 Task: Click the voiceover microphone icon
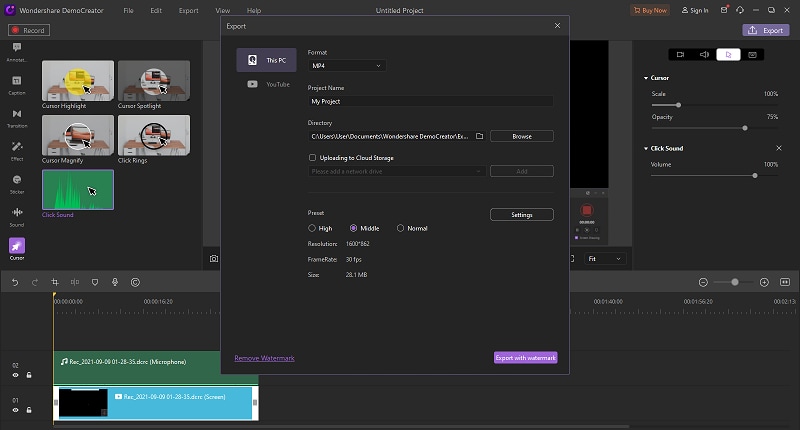coord(115,282)
